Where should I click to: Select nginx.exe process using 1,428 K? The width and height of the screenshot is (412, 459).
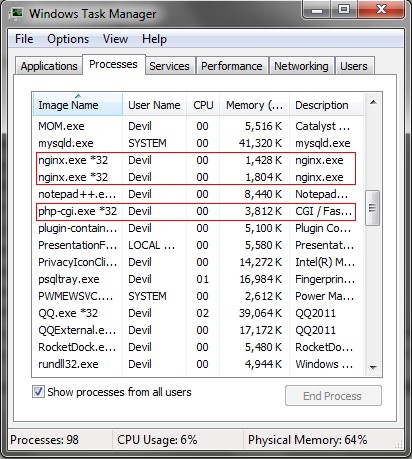click(x=198, y=160)
